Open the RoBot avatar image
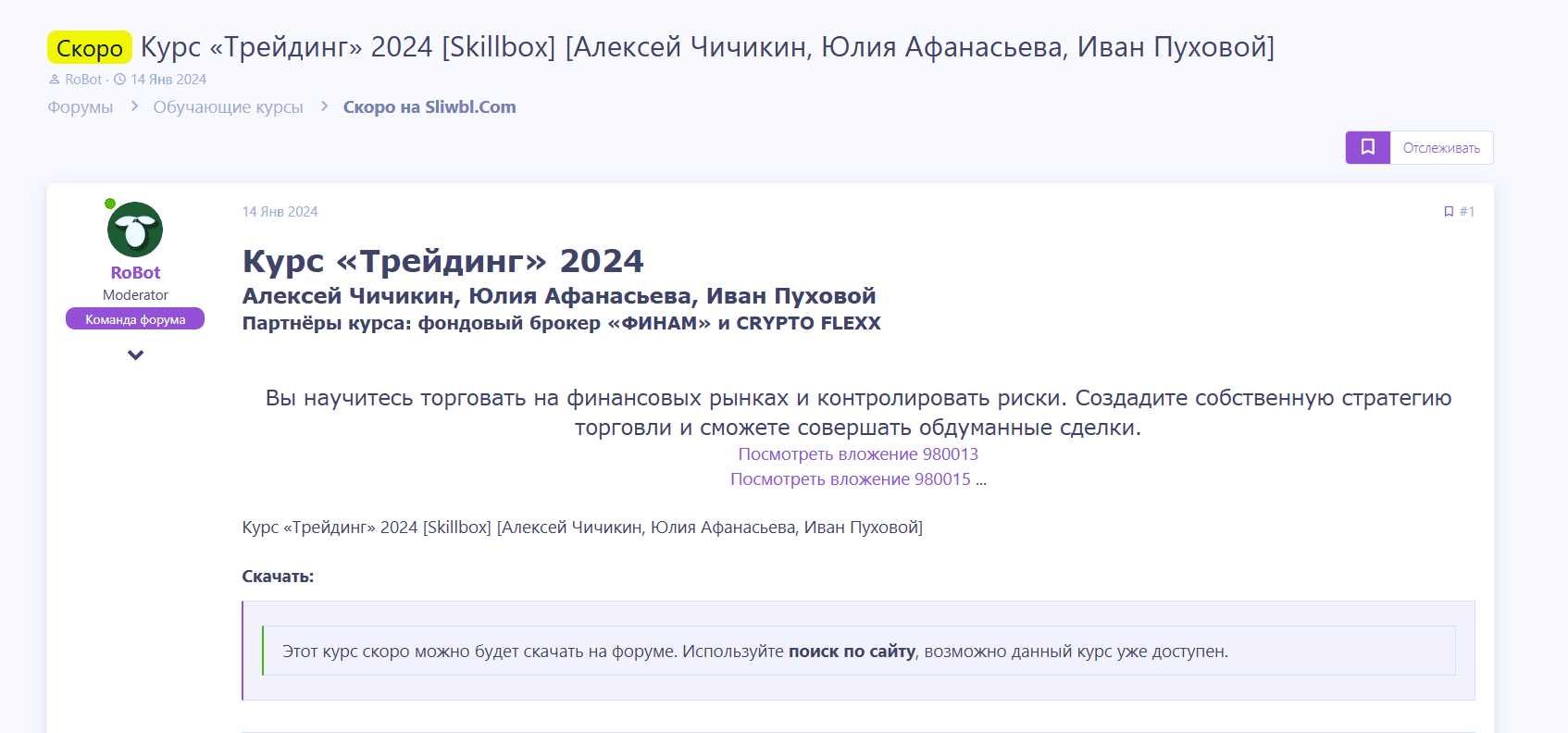The width and height of the screenshot is (1568, 733). 135,230
